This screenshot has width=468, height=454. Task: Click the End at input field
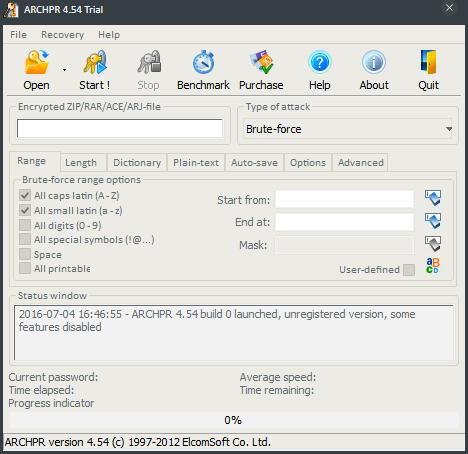(344, 222)
